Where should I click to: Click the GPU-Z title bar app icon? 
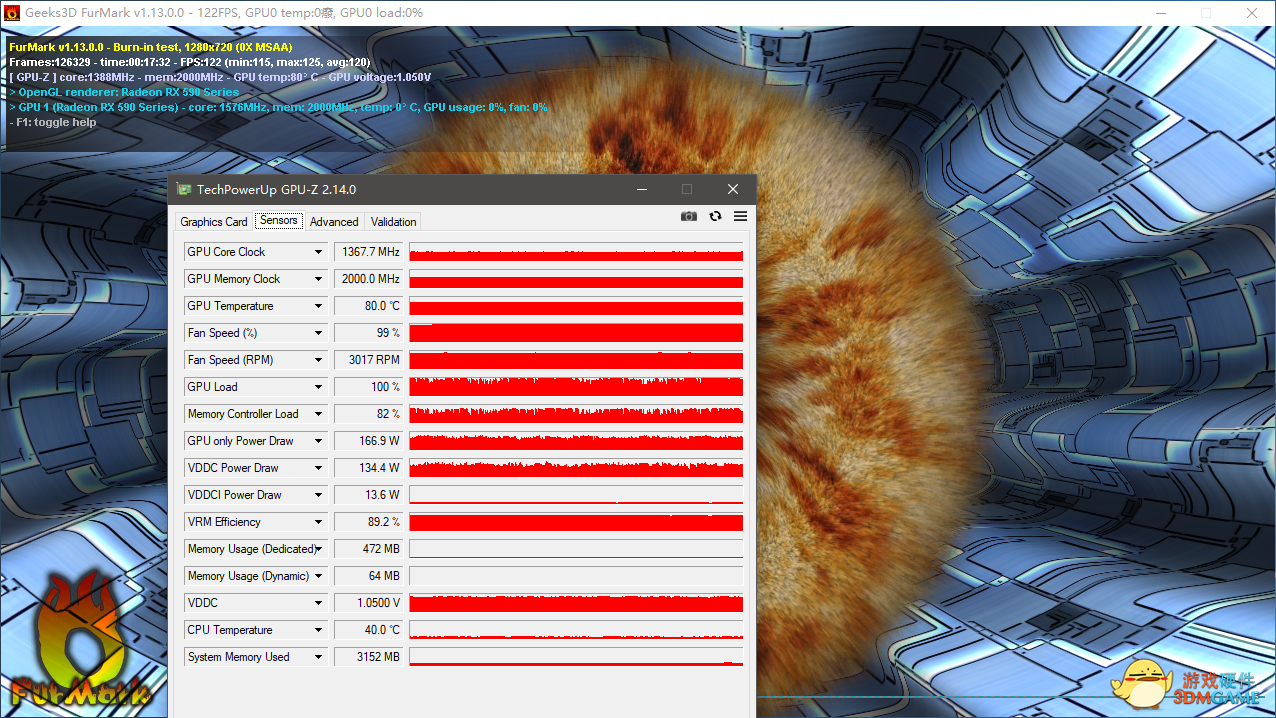[x=184, y=189]
